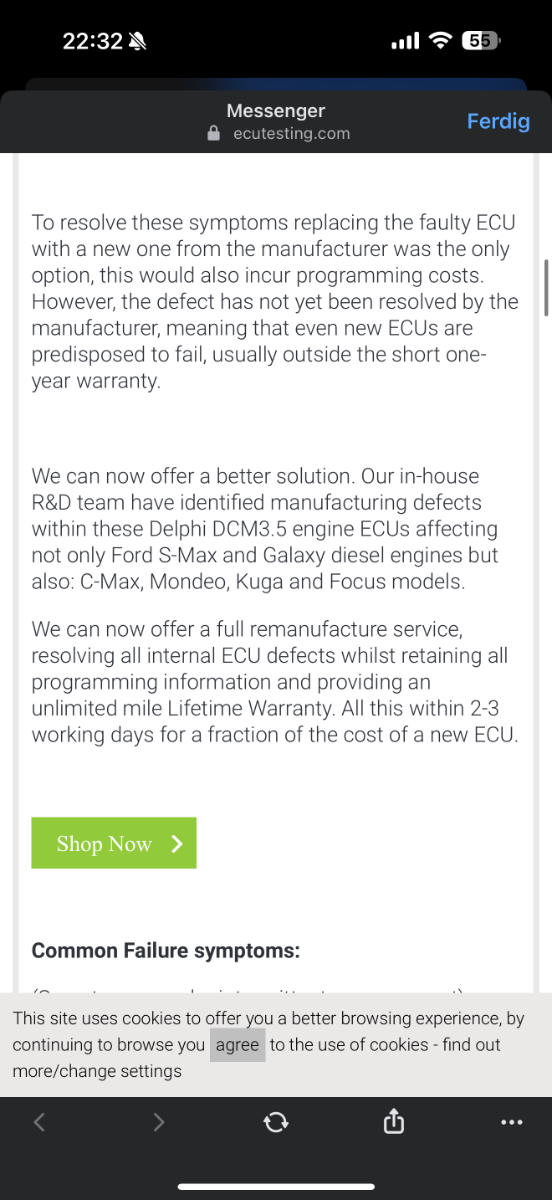
Task: Tap the 22:32 clock in status bar
Action: coord(92,41)
